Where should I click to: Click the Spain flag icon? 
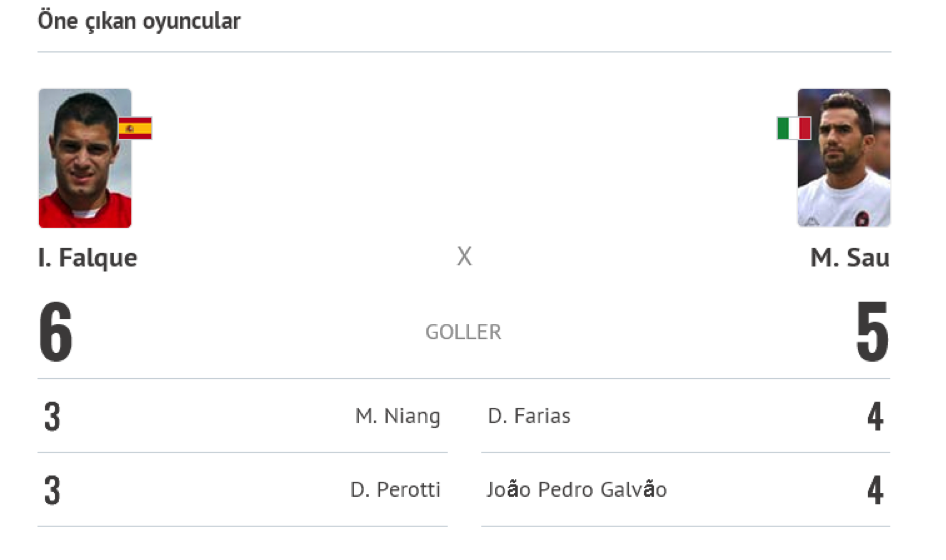point(135,129)
